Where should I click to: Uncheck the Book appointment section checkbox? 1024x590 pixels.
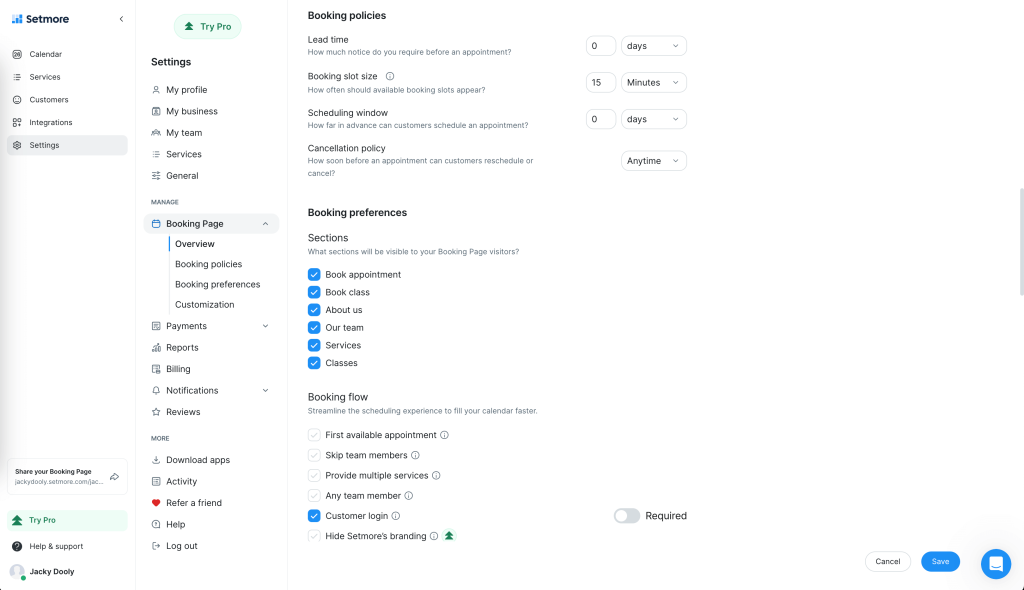pos(314,275)
